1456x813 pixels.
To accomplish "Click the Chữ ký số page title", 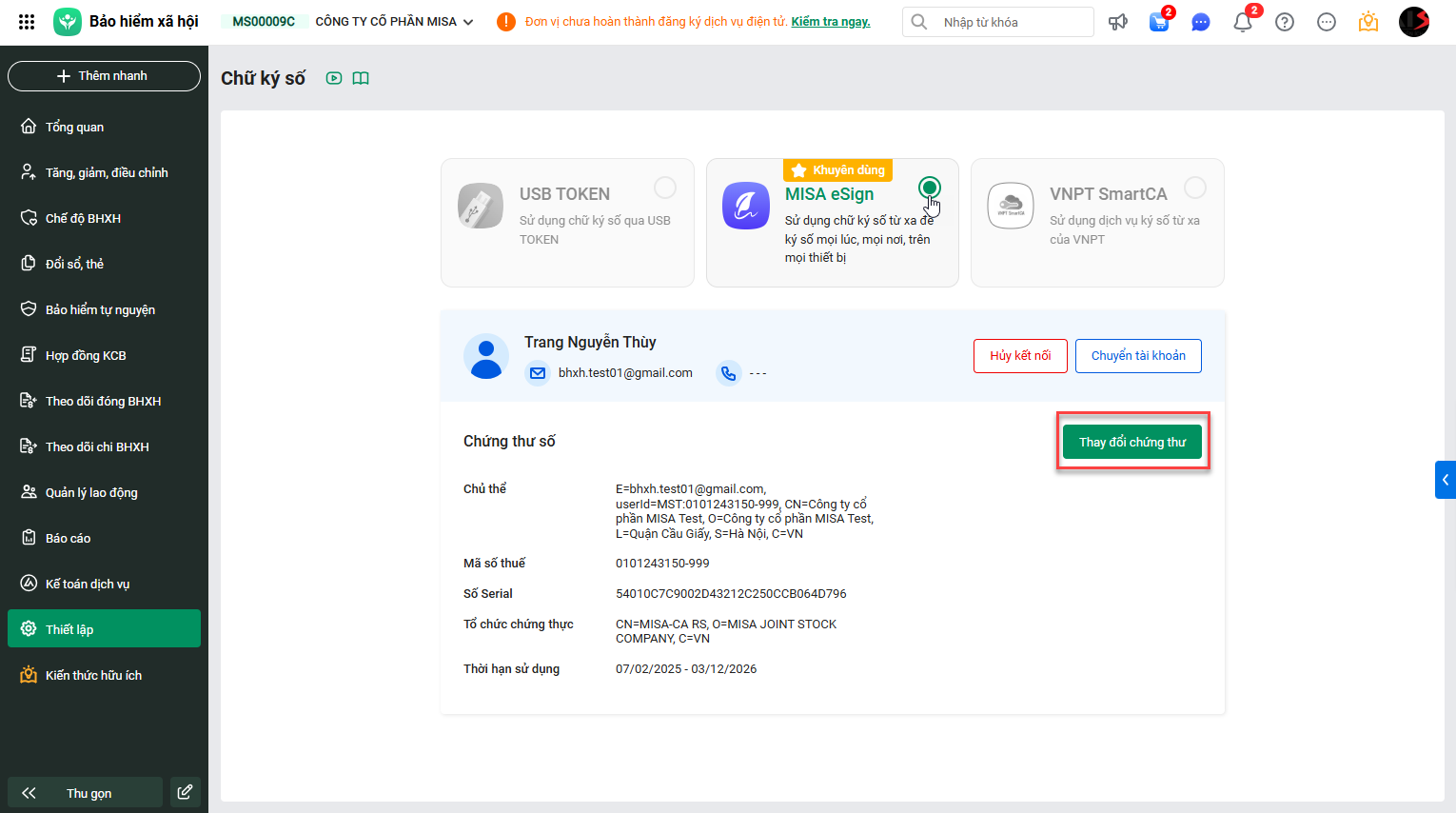I will click(x=263, y=78).
